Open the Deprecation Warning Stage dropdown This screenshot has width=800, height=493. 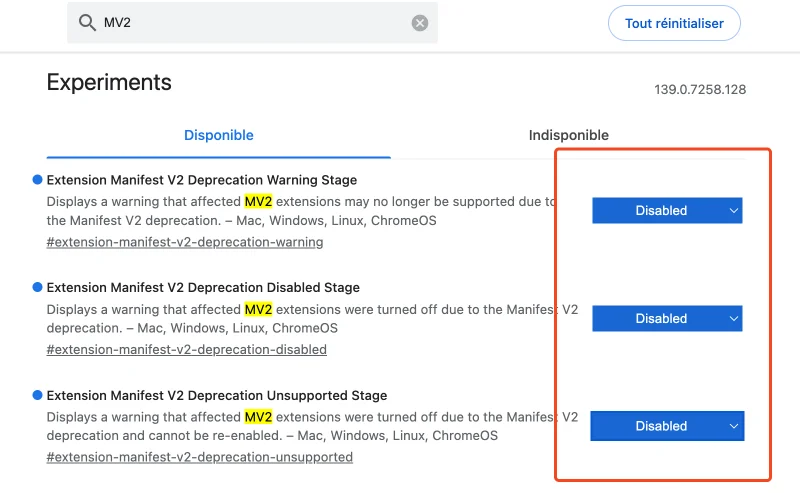point(667,210)
